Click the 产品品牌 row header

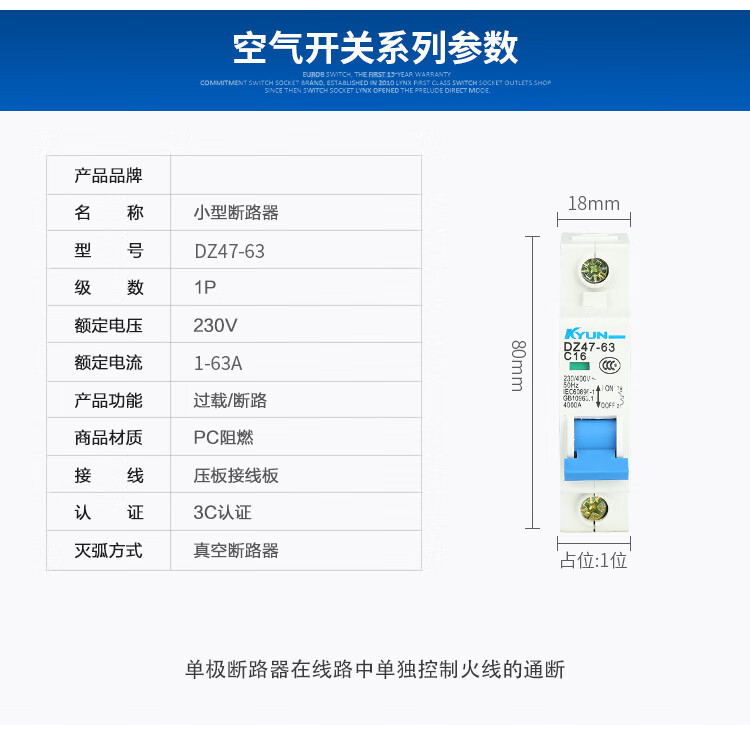pos(108,176)
